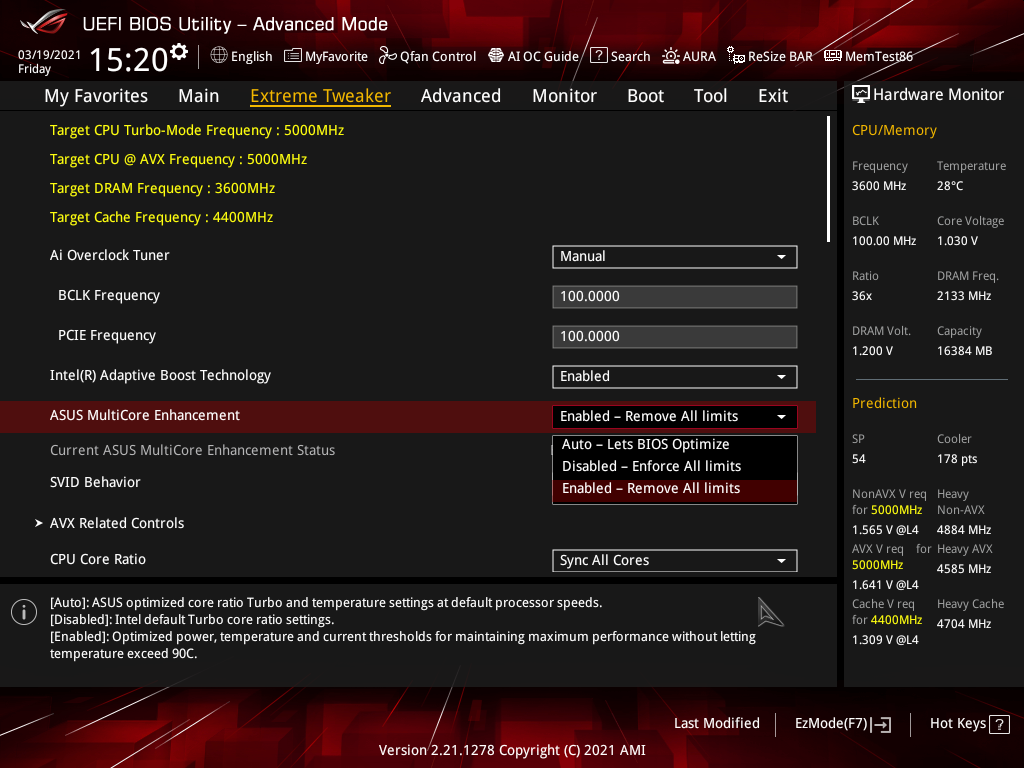This screenshot has width=1024, height=768.
Task: Click Current ASUS MultiCore Enhancement Status row
Action: pos(193,450)
